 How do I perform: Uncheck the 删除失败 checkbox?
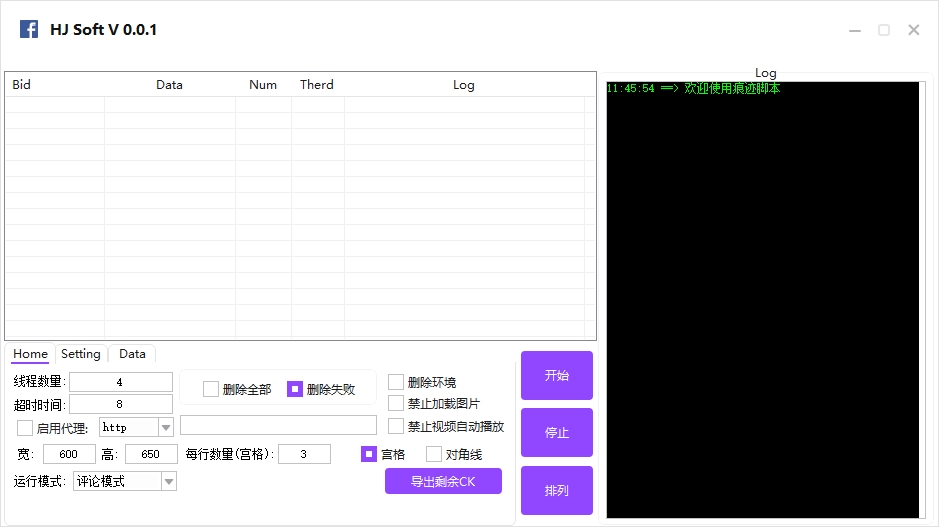295,389
